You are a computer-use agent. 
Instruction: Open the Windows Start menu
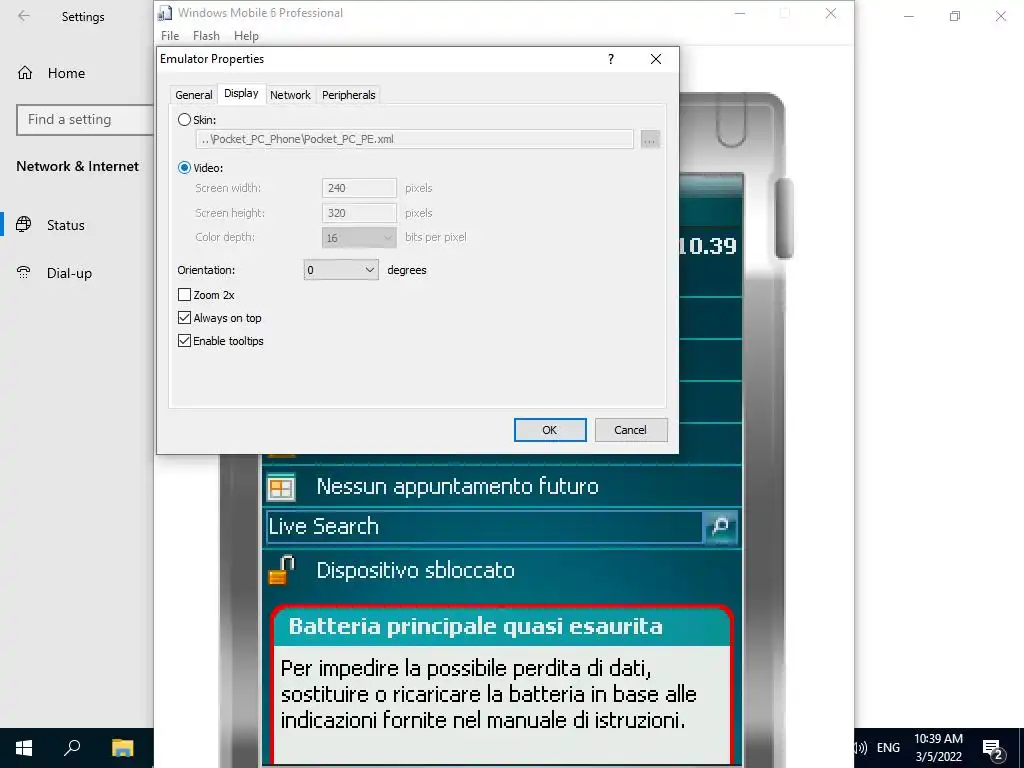click(x=24, y=748)
